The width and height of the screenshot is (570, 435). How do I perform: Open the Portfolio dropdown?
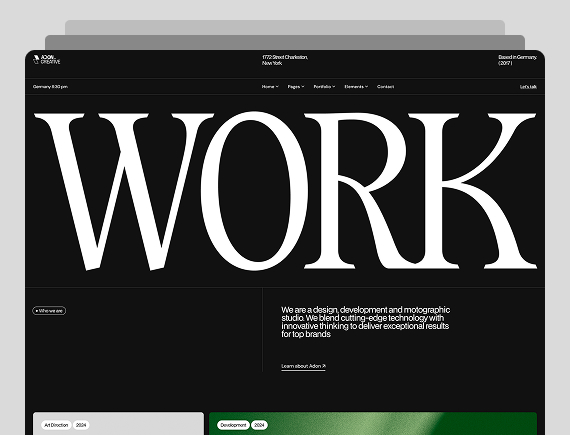point(324,86)
